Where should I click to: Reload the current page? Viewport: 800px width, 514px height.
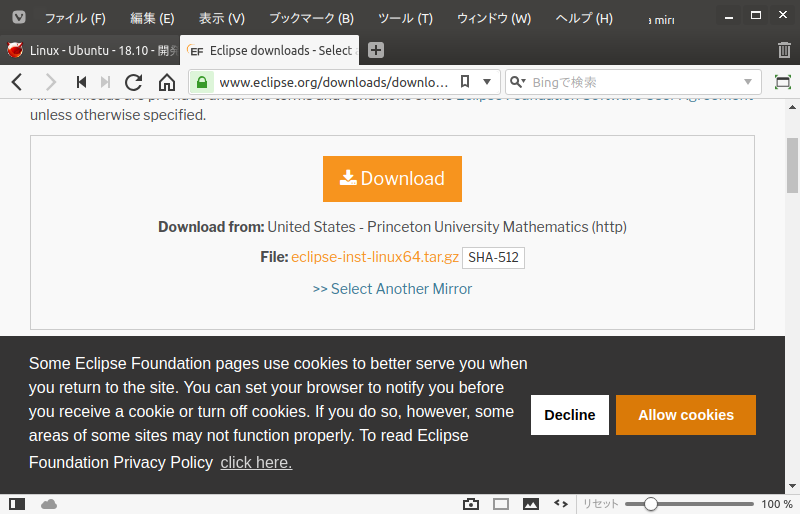[x=134, y=82]
